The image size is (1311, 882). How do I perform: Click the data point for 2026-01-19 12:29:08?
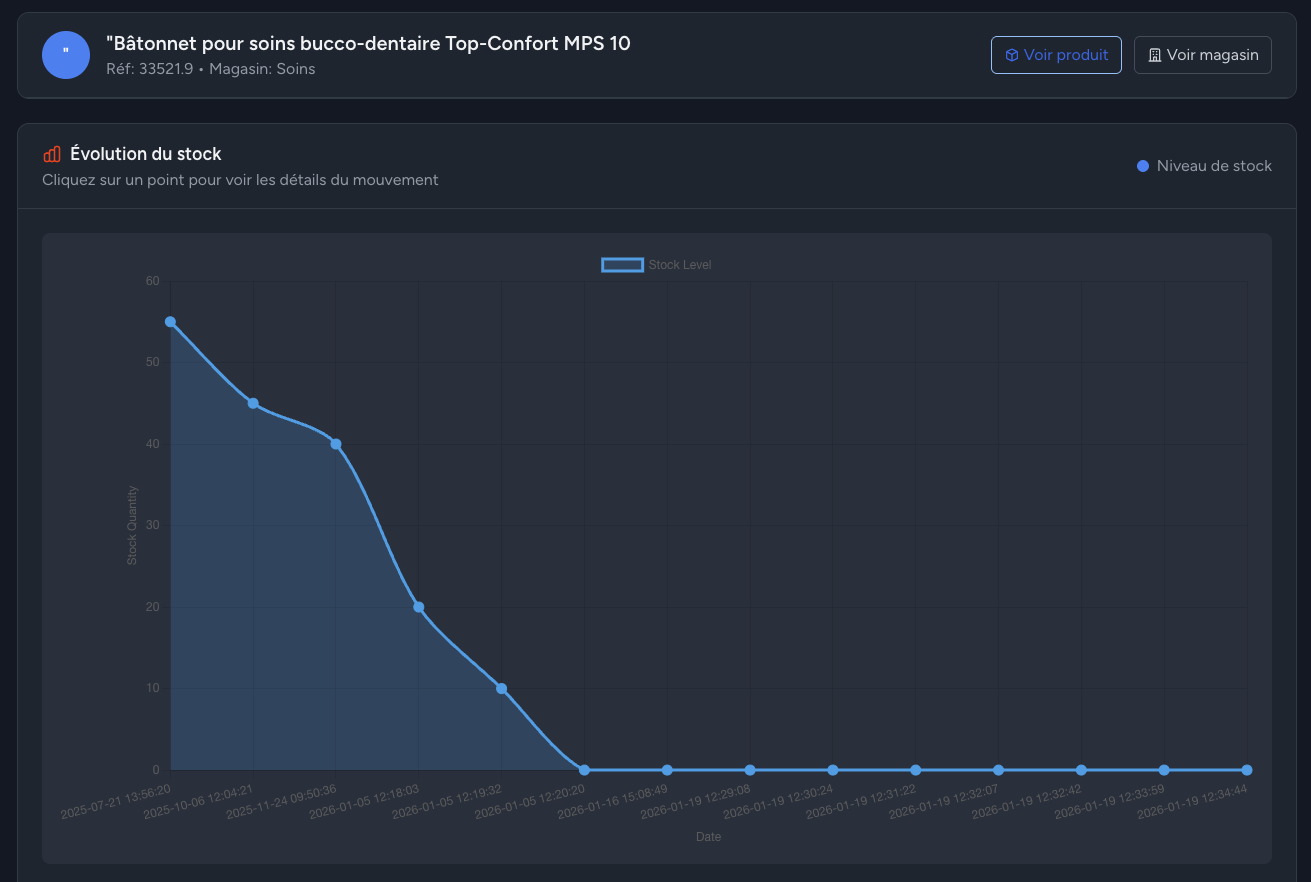750,770
